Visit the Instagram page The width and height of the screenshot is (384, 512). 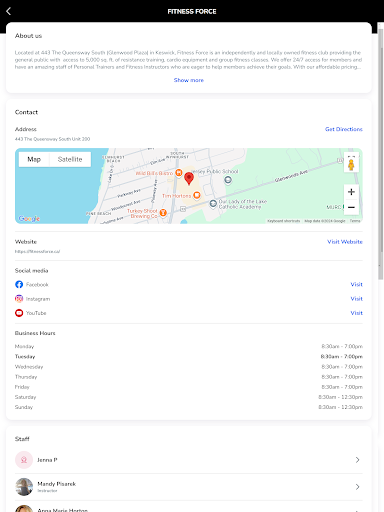pos(356,299)
